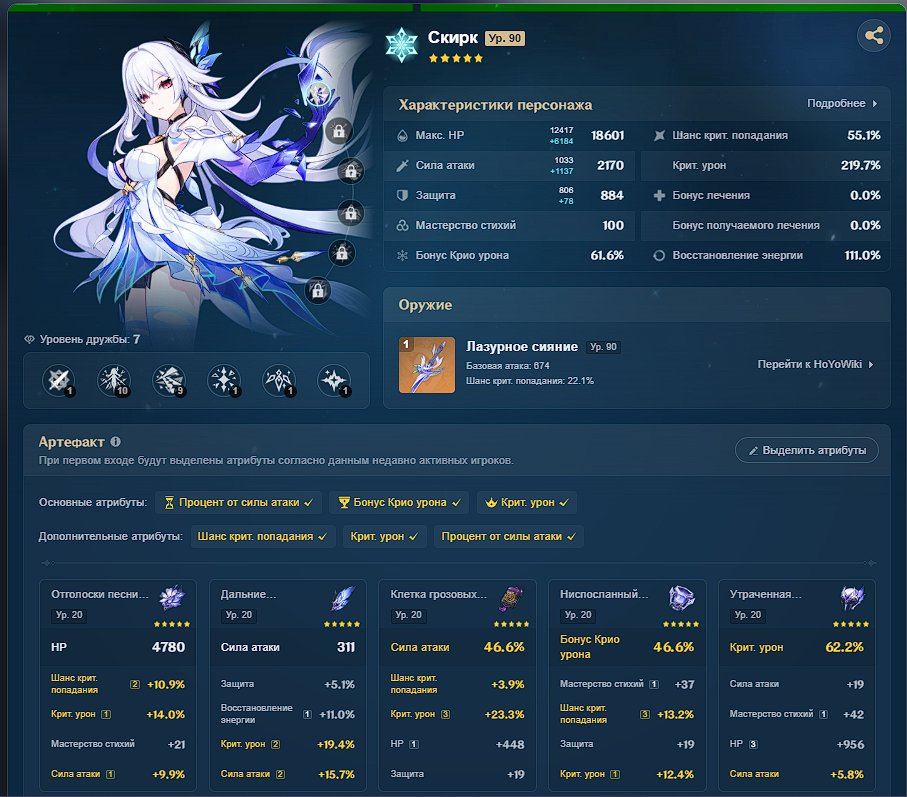Click the Ниспосланный goblet artifact icon
Screen dimensions: 907x797
pos(681,598)
